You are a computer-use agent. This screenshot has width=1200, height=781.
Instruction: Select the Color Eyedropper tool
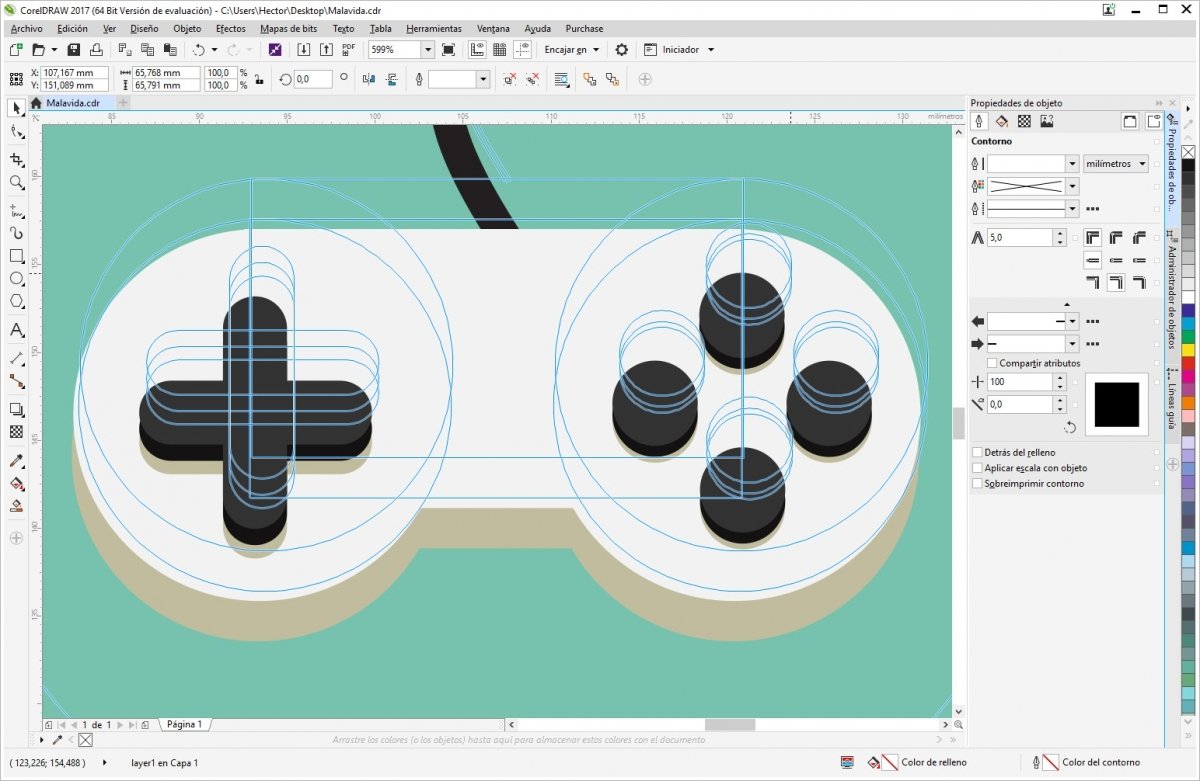16,461
